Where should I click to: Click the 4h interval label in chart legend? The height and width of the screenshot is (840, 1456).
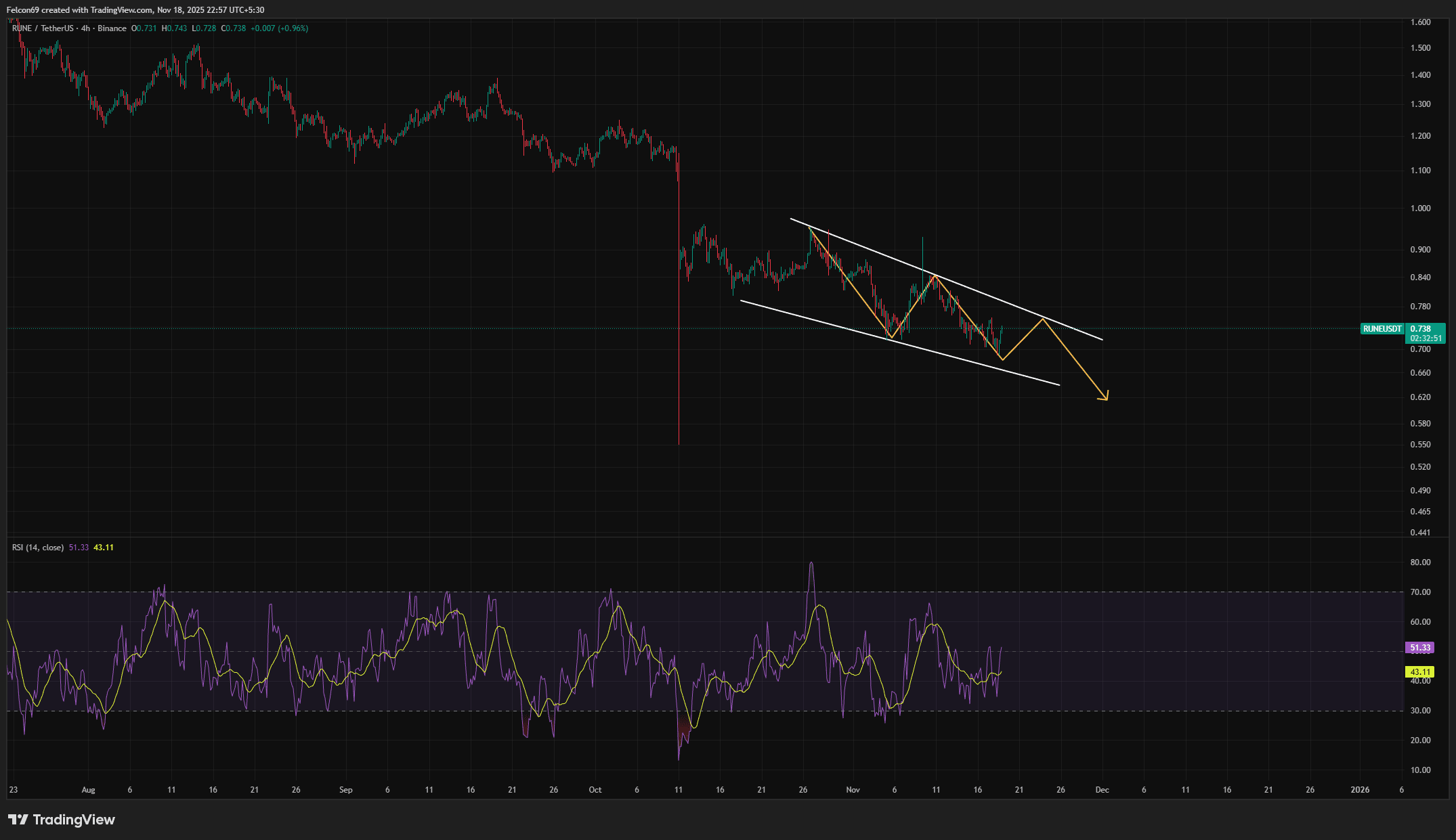click(85, 28)
